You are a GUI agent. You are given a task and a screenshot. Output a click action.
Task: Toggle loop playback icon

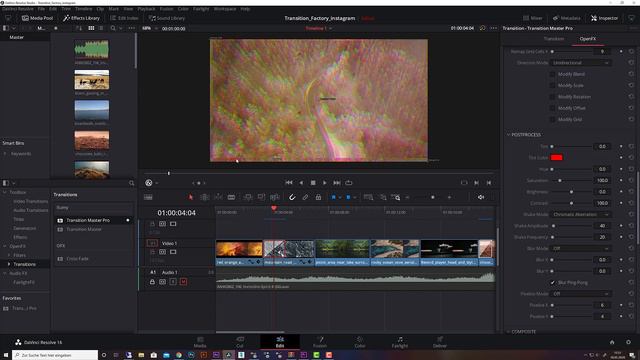coord(349,183)
